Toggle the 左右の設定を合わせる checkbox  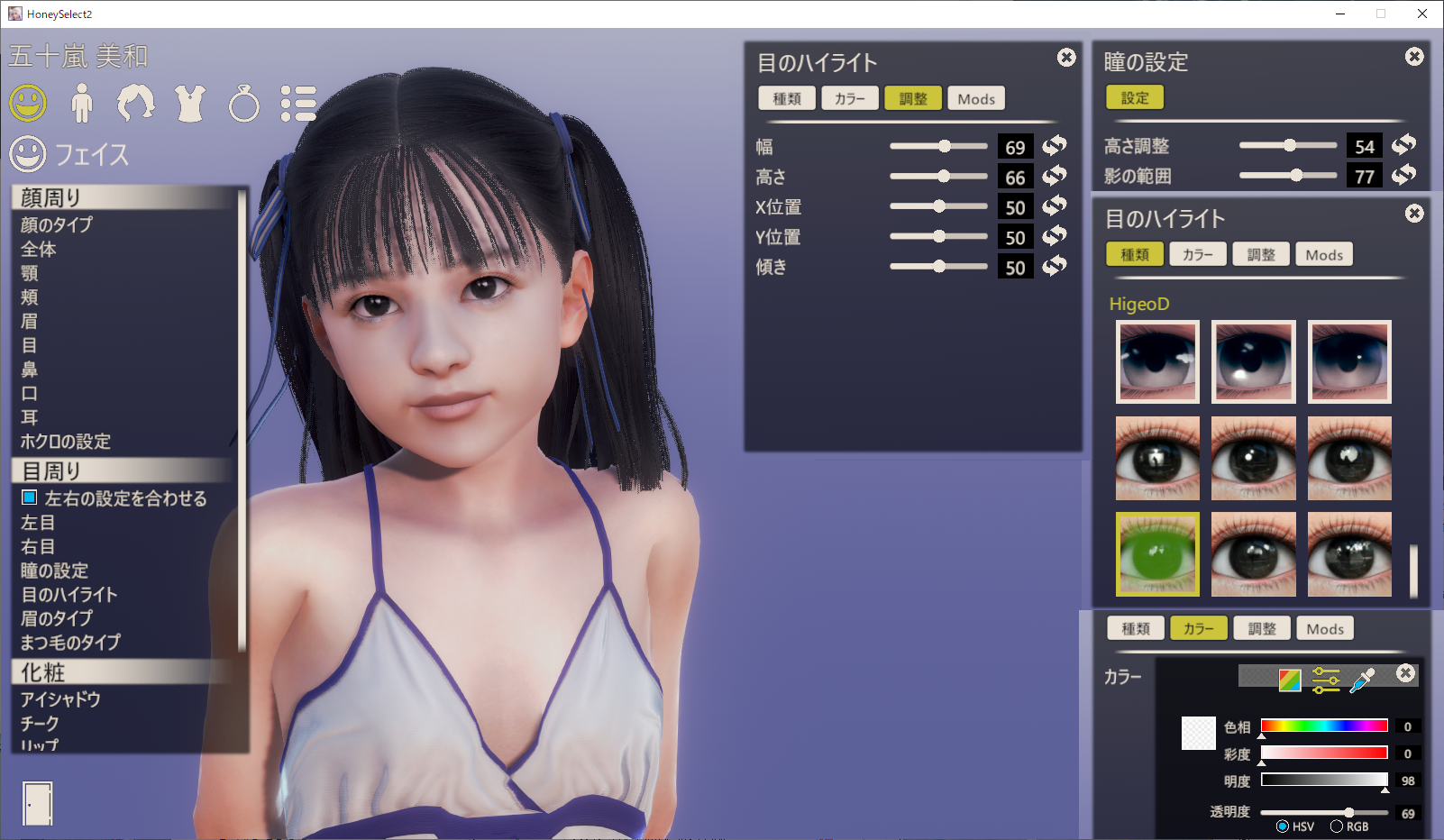(29, 498)
